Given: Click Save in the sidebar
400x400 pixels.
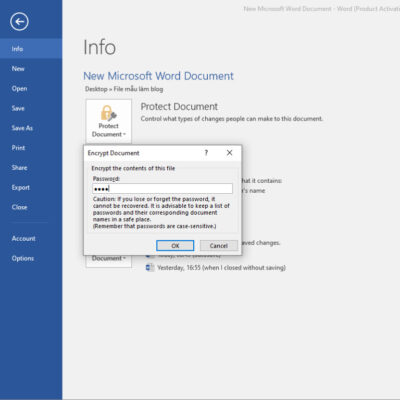Looking at the screenshot, I should pos(31,108).
